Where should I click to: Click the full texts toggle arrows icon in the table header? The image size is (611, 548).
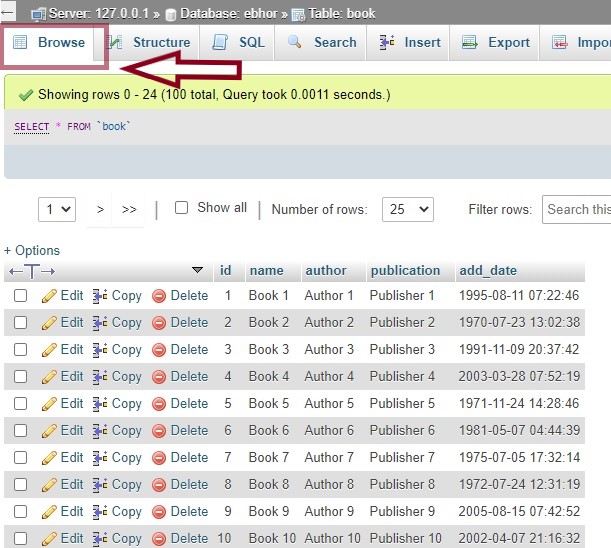pos(32,271)
